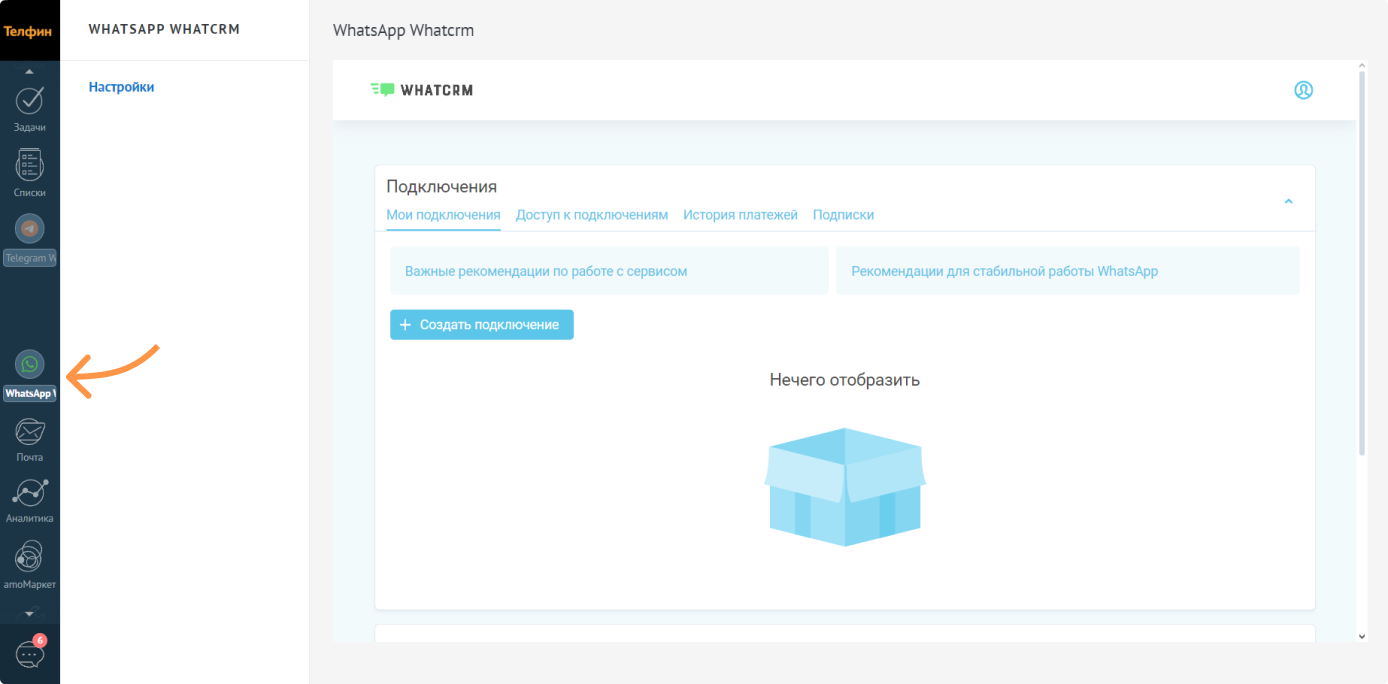Click the WHATCRM logo
This screenshot has height=684, width=1388.
click(x=421, y=90)
